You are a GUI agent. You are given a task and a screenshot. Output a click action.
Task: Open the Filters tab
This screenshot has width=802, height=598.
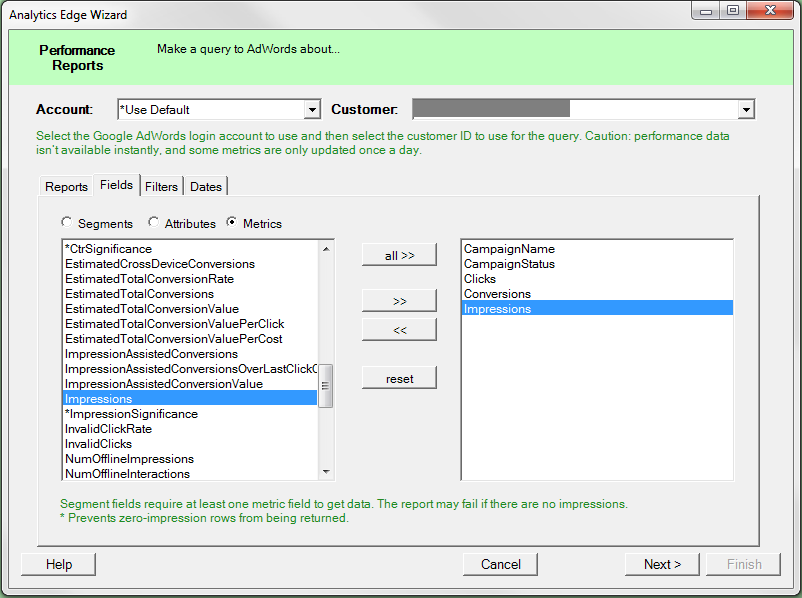(x=161, y=186)
